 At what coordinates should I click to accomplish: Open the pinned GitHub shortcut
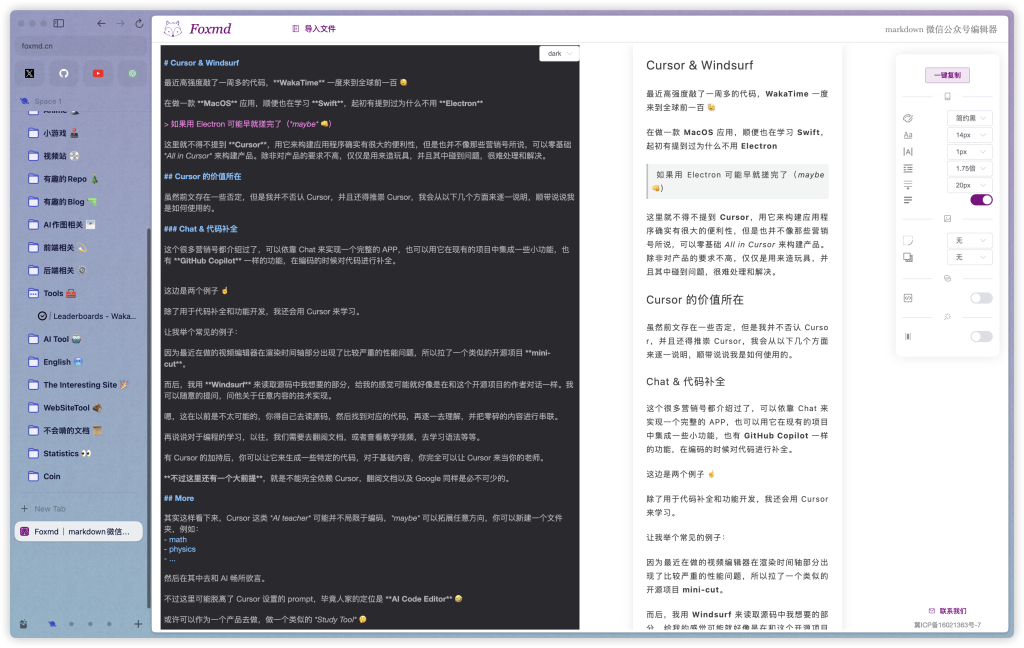coord(64,73)
